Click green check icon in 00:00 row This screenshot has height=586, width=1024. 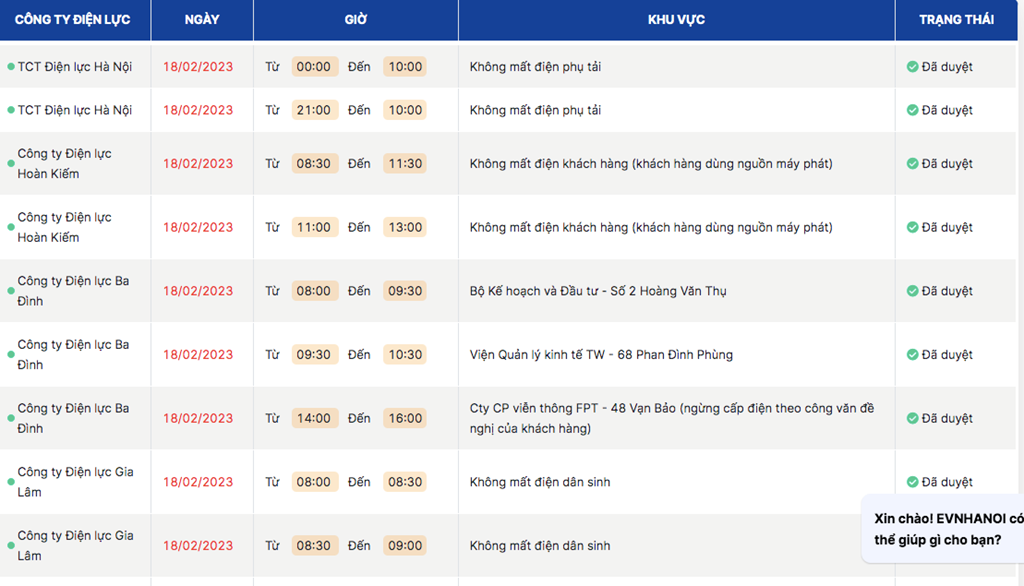tap(912, 67)
